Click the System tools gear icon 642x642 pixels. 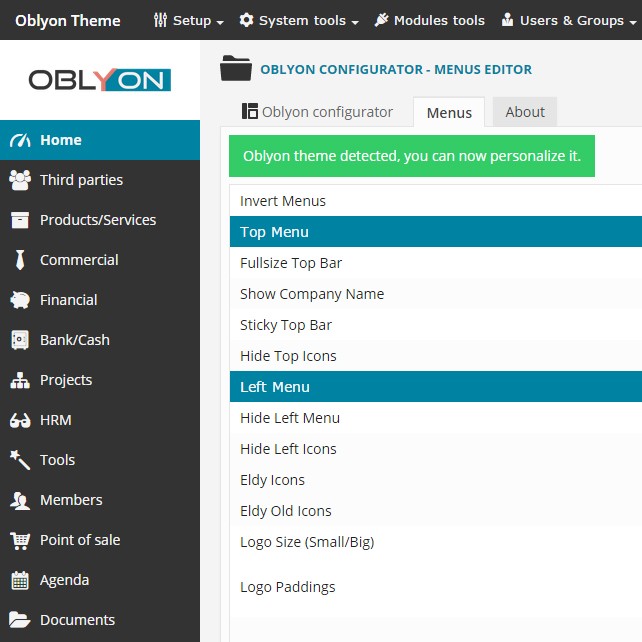(246, 20)
